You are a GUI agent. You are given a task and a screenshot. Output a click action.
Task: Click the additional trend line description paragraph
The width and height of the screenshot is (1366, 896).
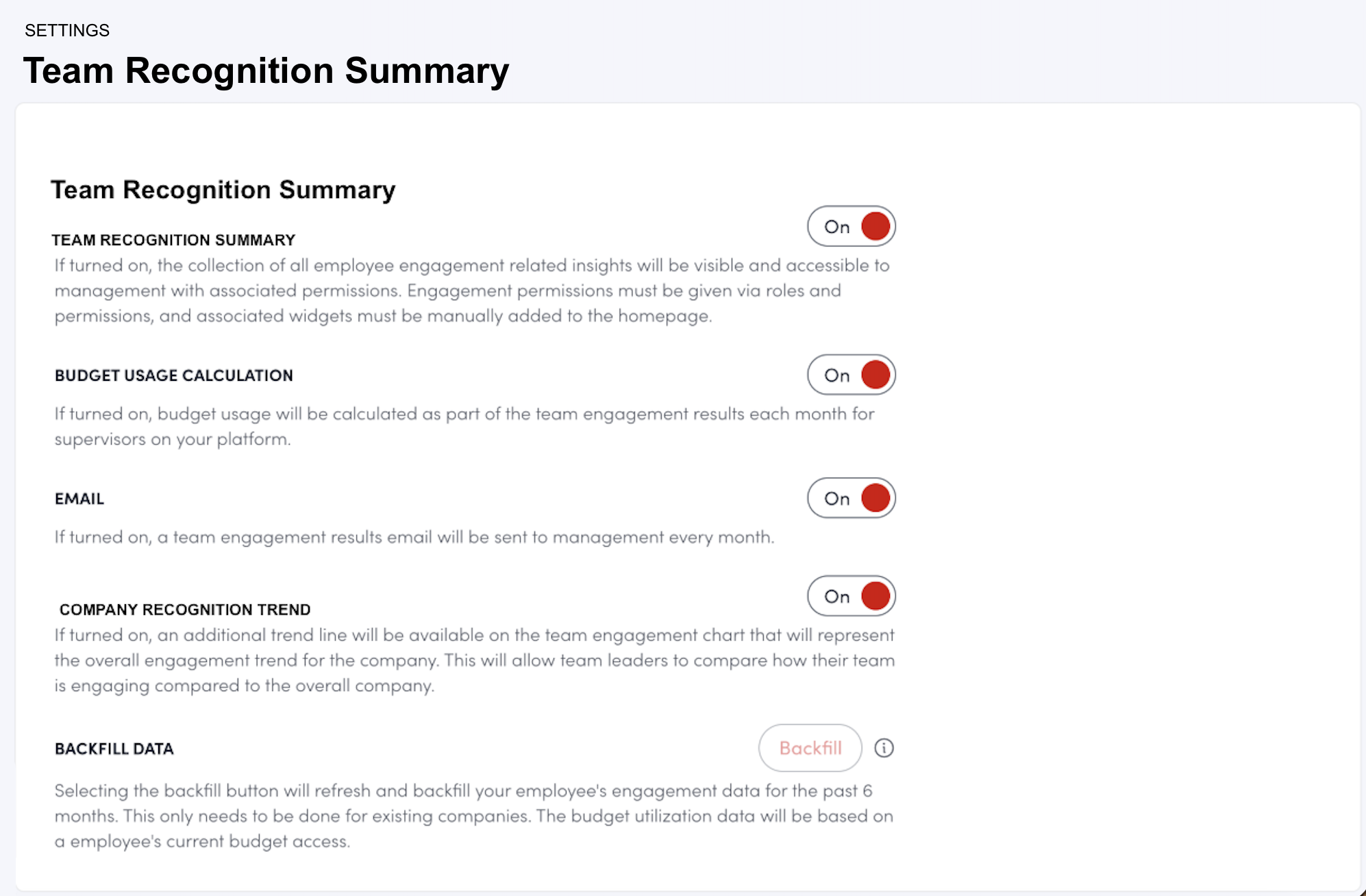(x=474, y=660)
